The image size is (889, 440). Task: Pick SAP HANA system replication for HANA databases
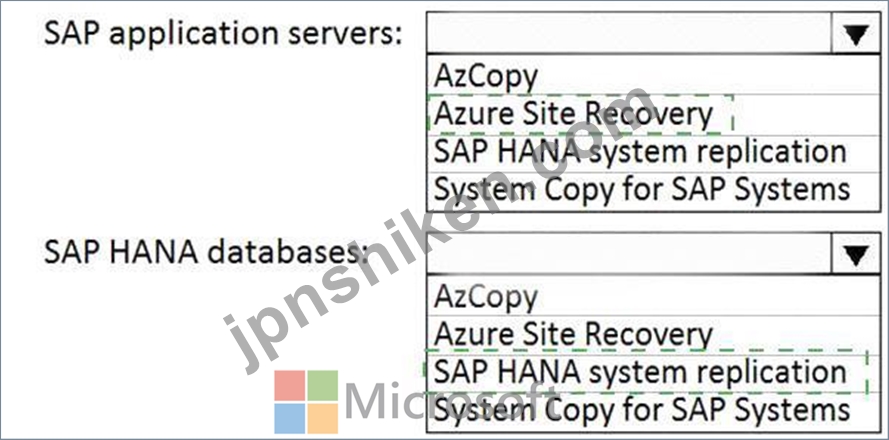coord(652,373)
